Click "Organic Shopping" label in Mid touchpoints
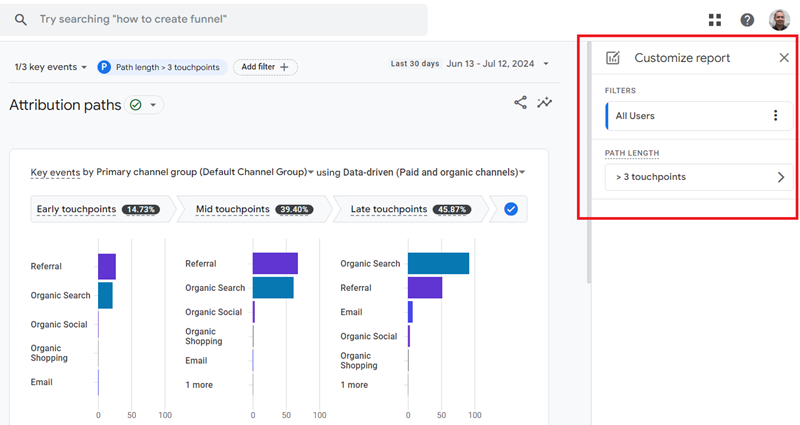Image resolution: width=800 pixels, height=425 pixels. 204,336
